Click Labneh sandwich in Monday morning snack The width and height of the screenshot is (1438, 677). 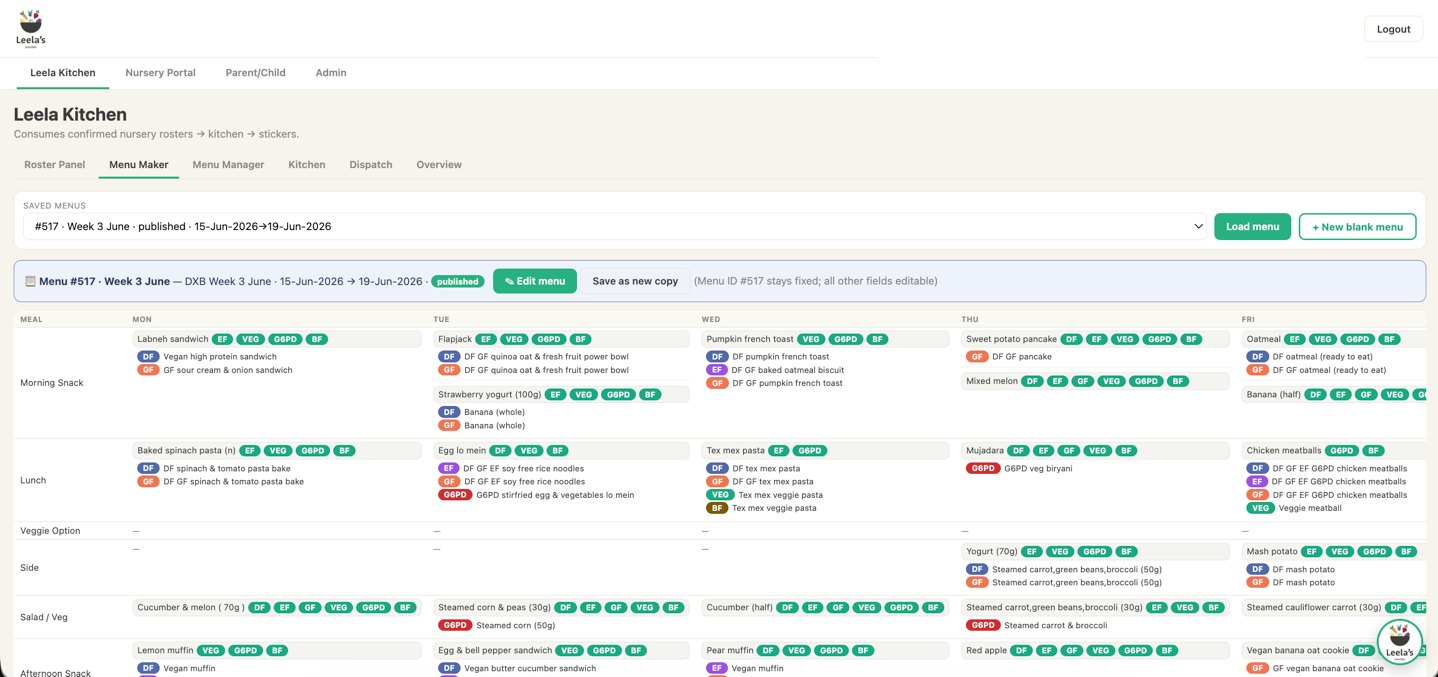[x=173, y=339]
